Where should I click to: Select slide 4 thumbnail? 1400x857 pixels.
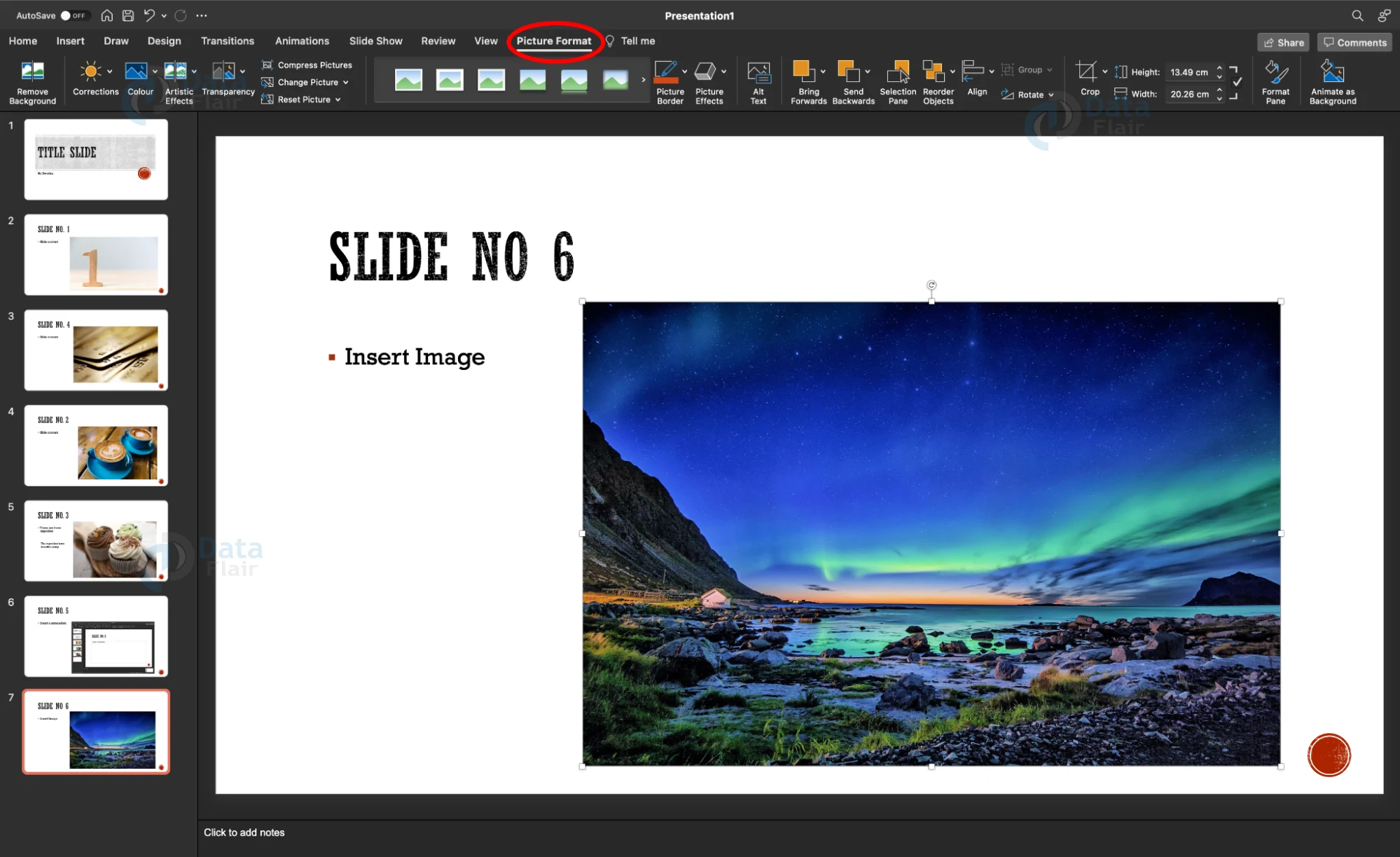(x=96, y=446)
